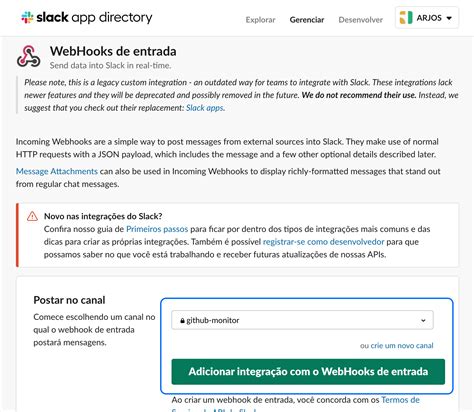Open the Primeiros passos guide link
The height and width of the screenshot is (412, 474).
pyautogui.click(x=157, y=229)
